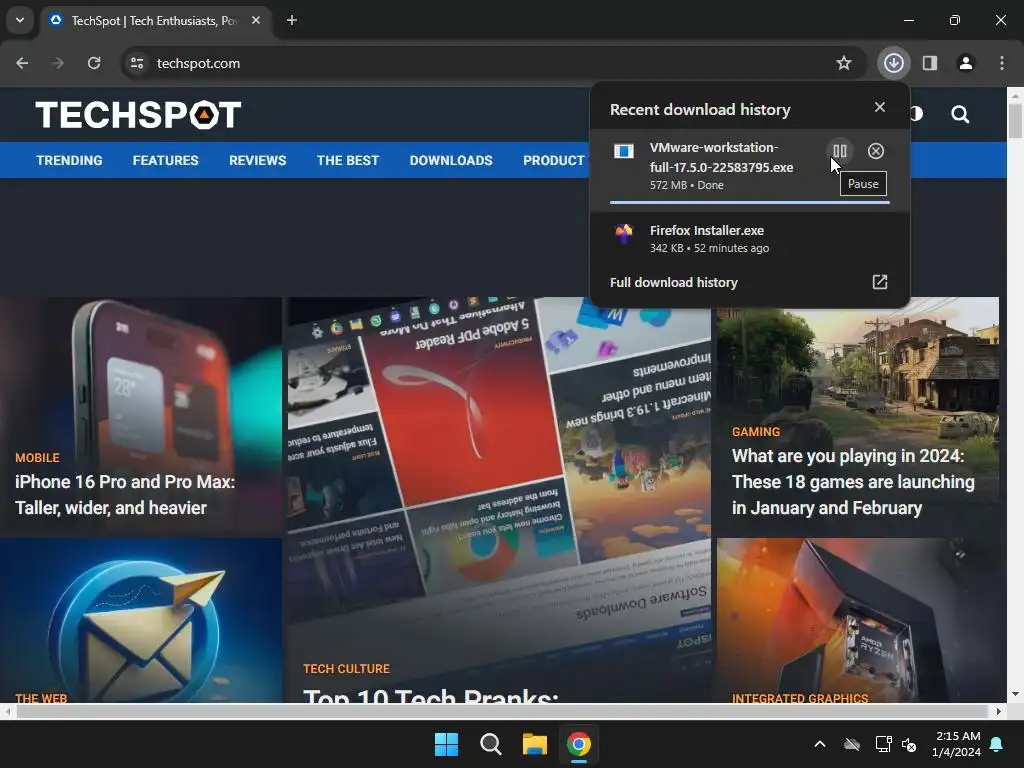Open the TECH CULTURE category label
The image size is (1024, 768).
click(346, 669)
